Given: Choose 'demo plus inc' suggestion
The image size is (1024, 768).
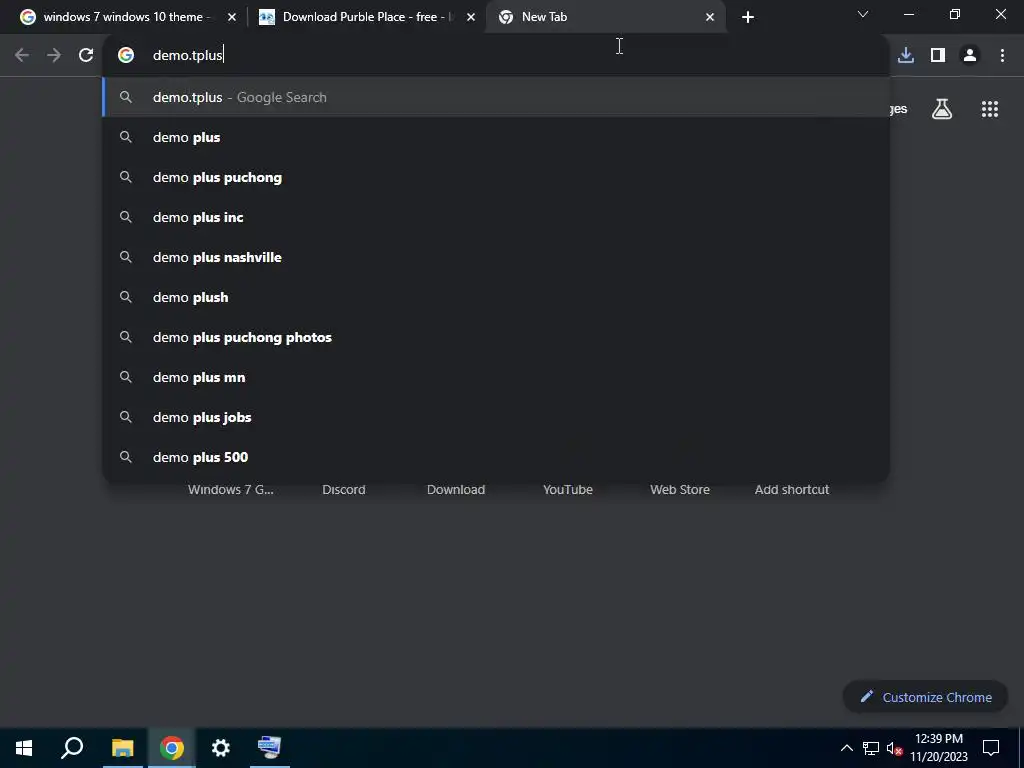Looking at the screenshot, I should [496, 217].
